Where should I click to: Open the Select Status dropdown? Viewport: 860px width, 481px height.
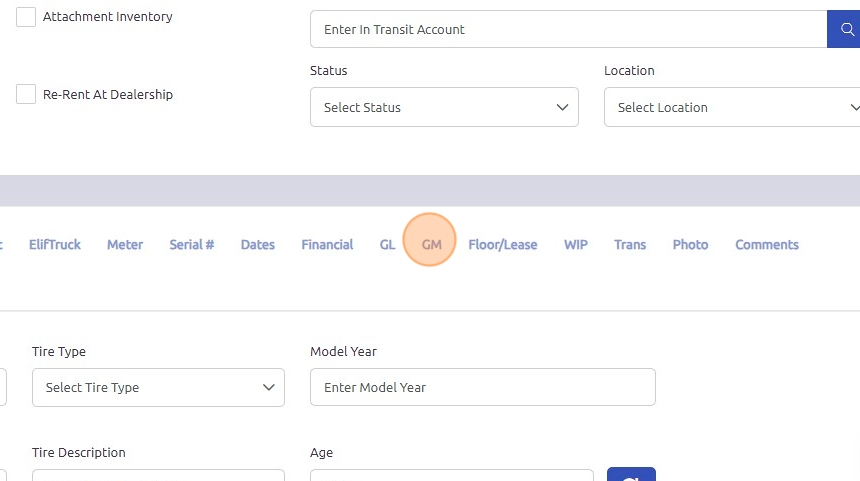[x=444, y=107]
